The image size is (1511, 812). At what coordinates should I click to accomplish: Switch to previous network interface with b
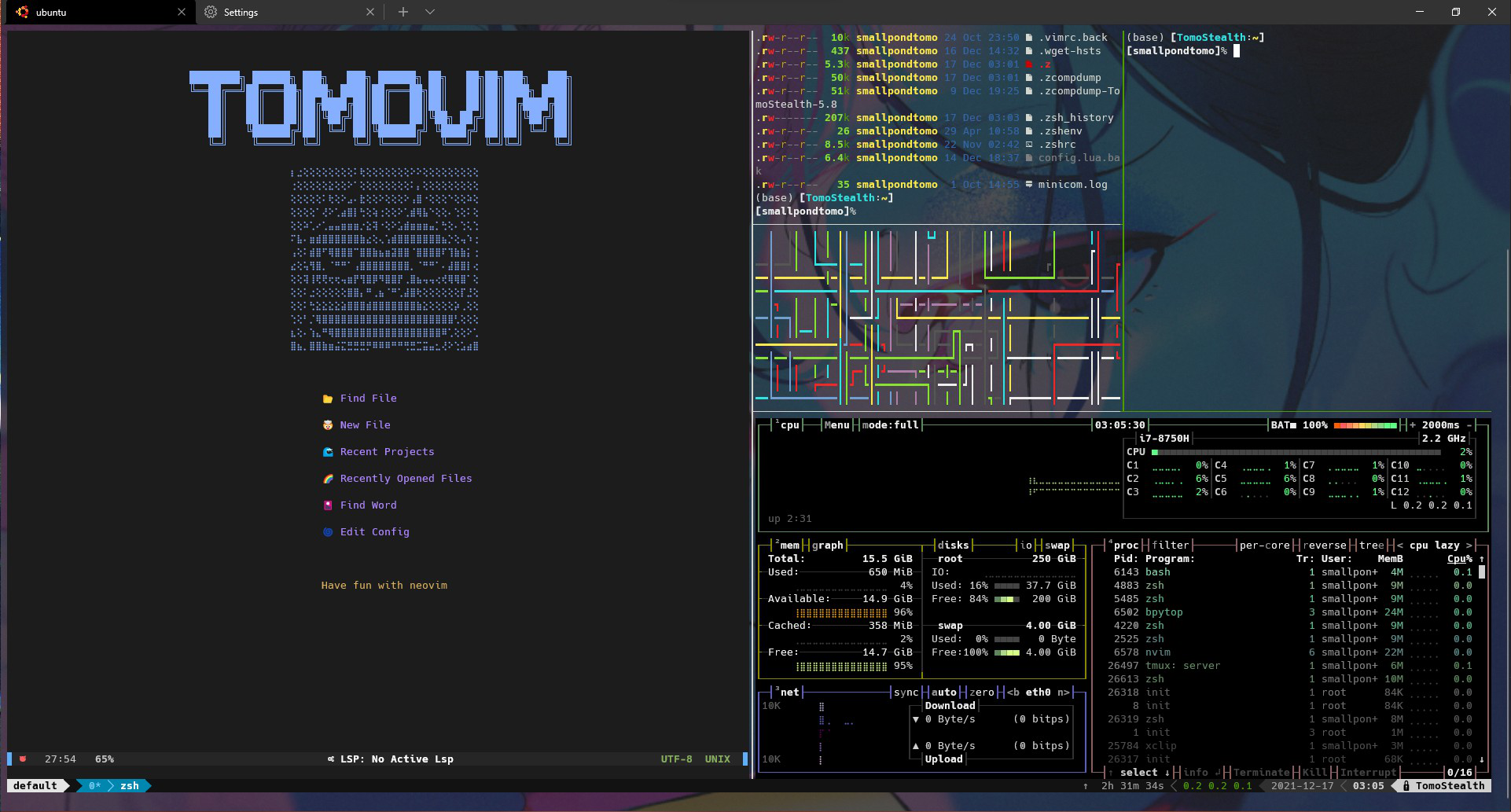pos(1013,693)
